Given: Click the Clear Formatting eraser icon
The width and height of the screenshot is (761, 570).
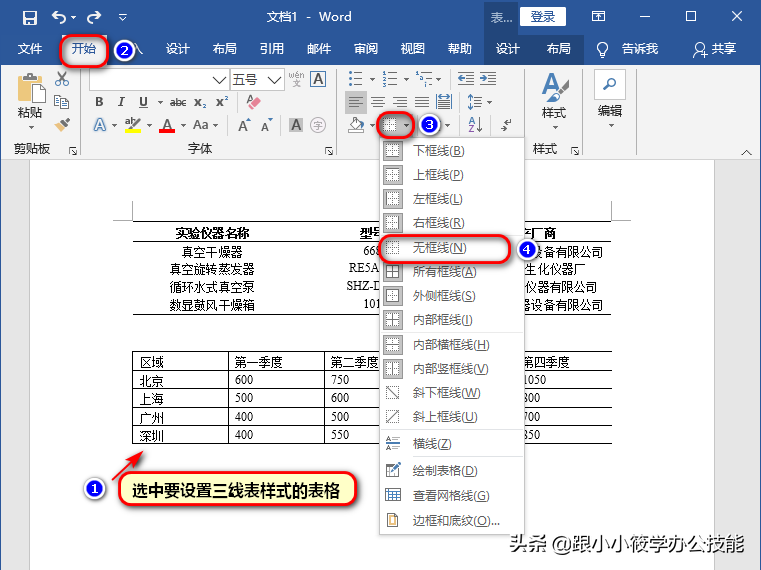Looking at the screenshot, I should tap(252, 102).
